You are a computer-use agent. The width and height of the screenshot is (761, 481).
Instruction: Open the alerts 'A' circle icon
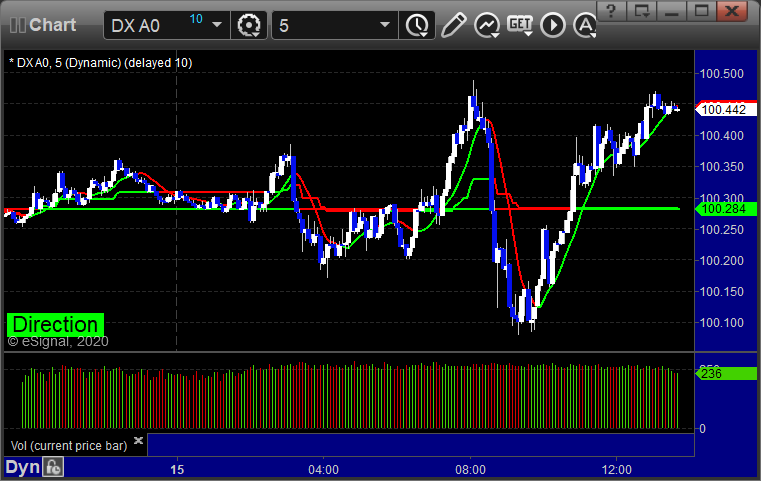pos(585,25)
